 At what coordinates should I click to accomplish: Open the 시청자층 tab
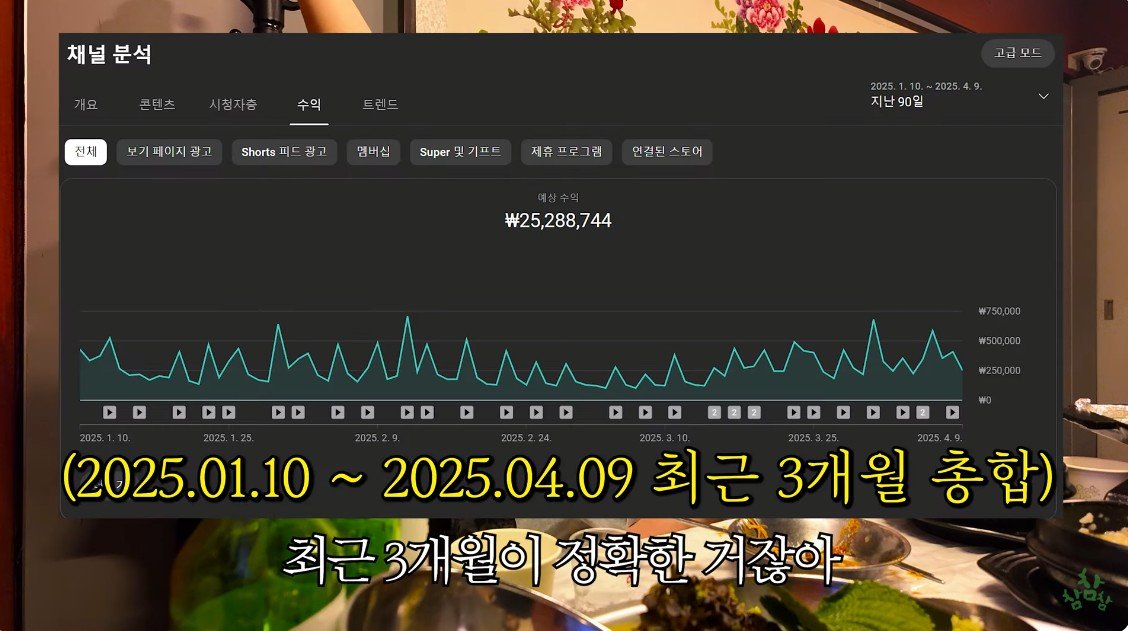click(233, 104)
